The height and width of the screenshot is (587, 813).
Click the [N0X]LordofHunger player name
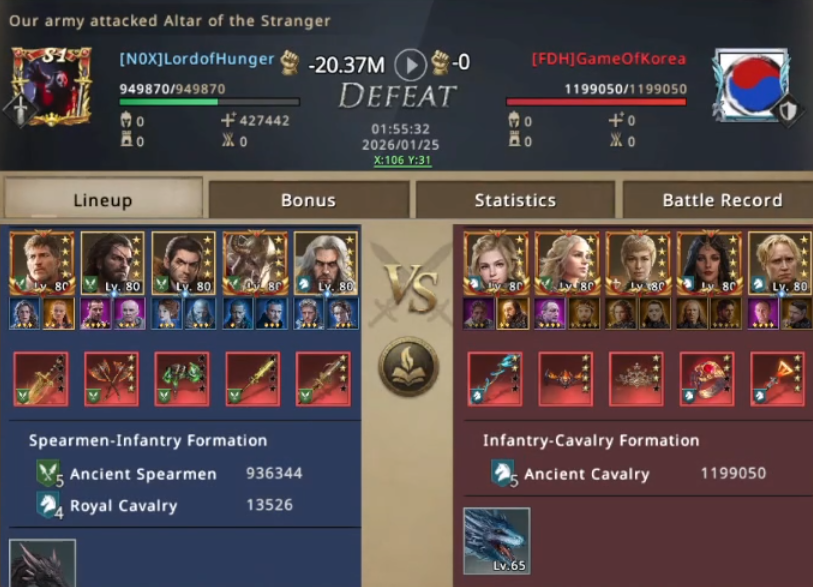pyautogui.click(x=197, y=60)
